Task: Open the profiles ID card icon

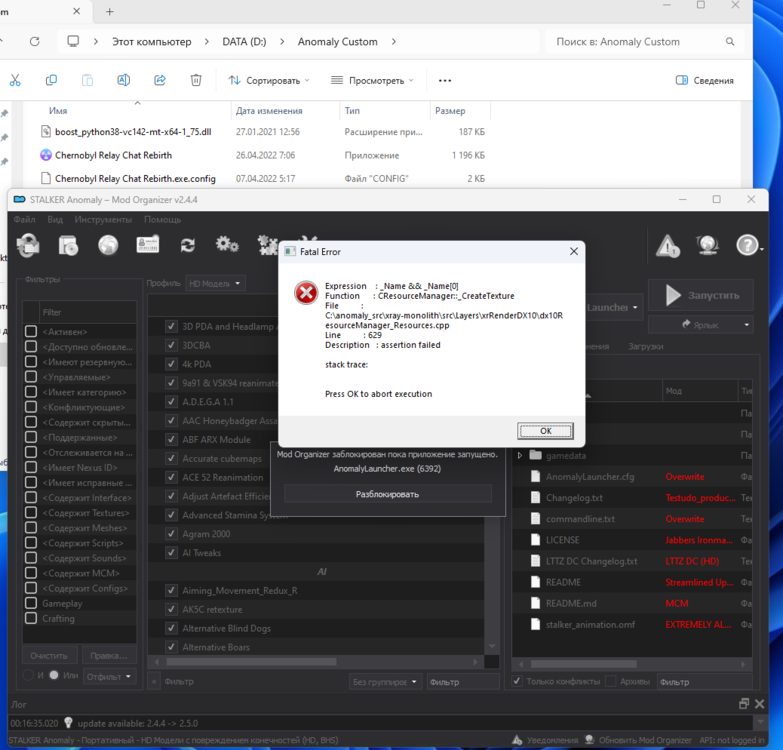Action: tap(148, 245)
